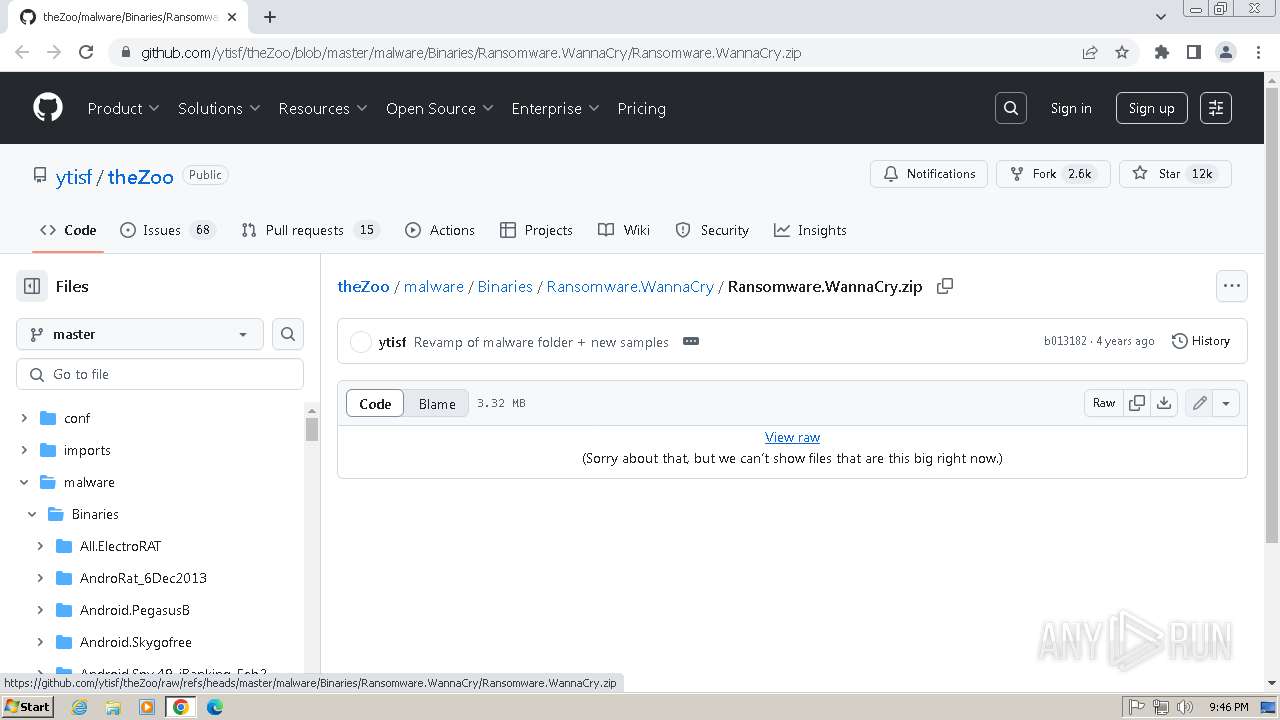
Task: Open Windows Explorer folder taskbar icon
Action: point(113,707)
